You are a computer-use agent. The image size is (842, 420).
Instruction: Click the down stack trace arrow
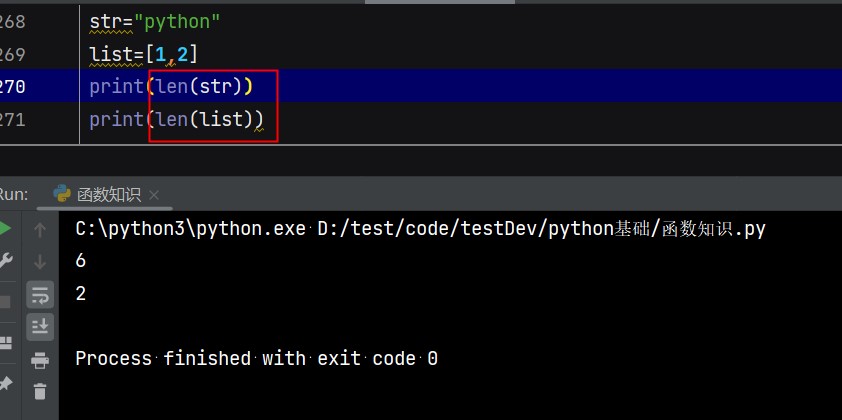[40, 262]
